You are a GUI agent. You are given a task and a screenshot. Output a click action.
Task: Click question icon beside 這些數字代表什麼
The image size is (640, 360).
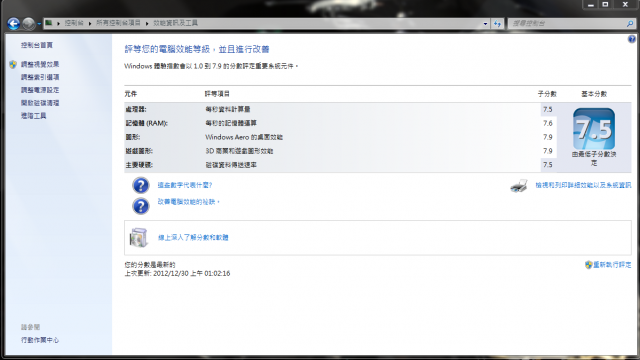[x=141, y=185]
